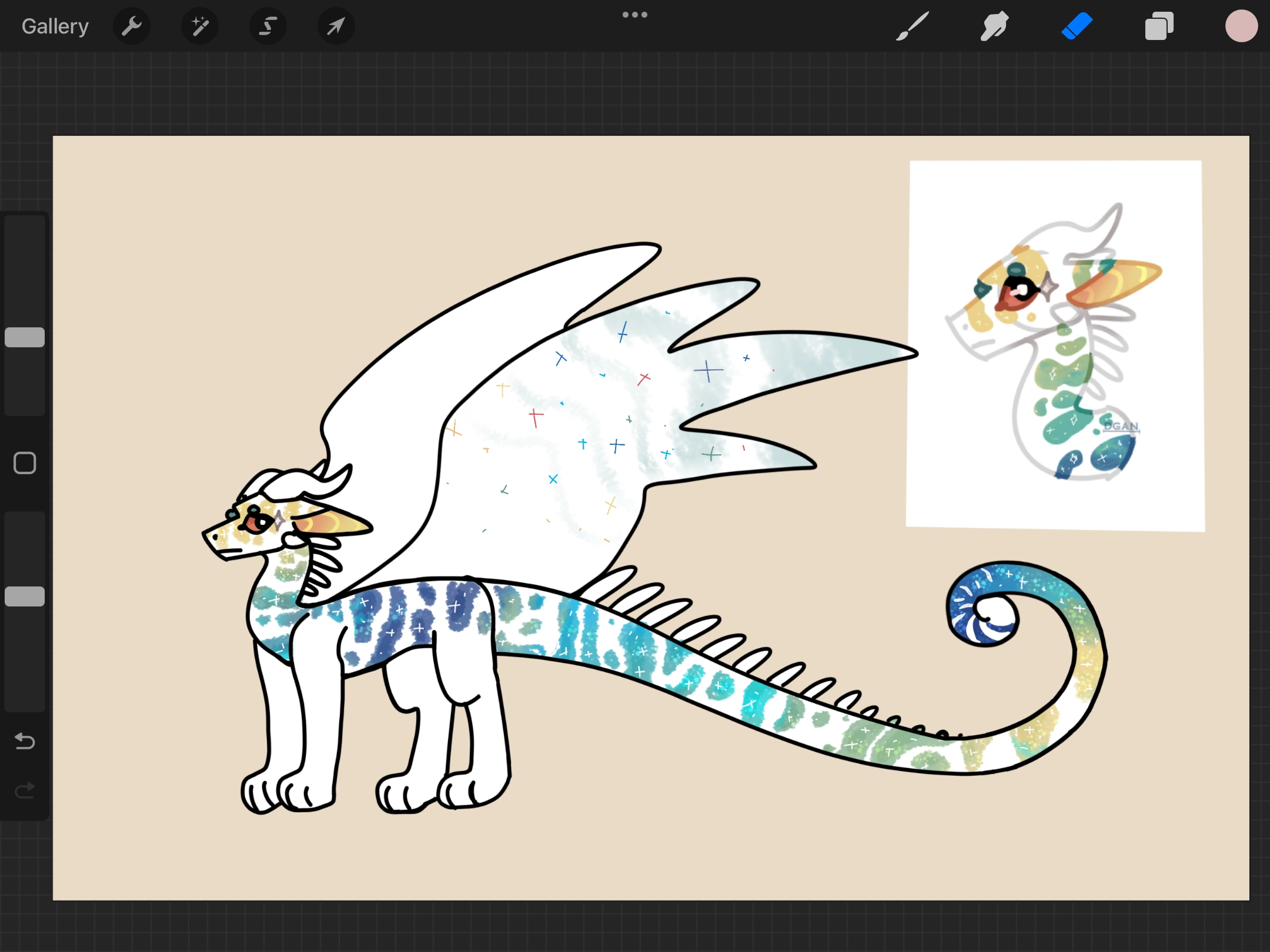Tap the dragon's upper white wing
The image size is (1270, 952).
[x=470, y=329]
